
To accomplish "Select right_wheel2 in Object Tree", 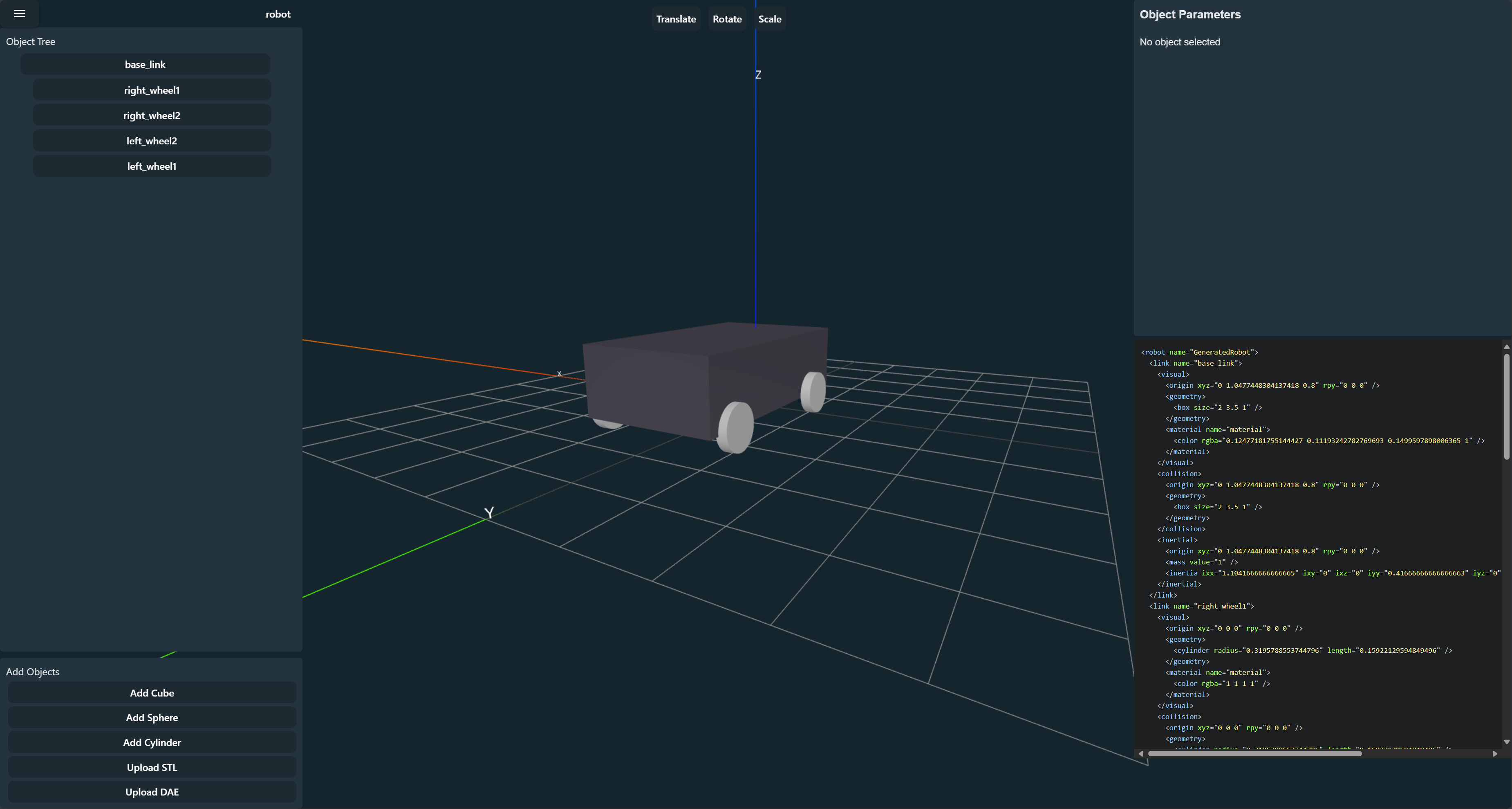I will 151,115.
